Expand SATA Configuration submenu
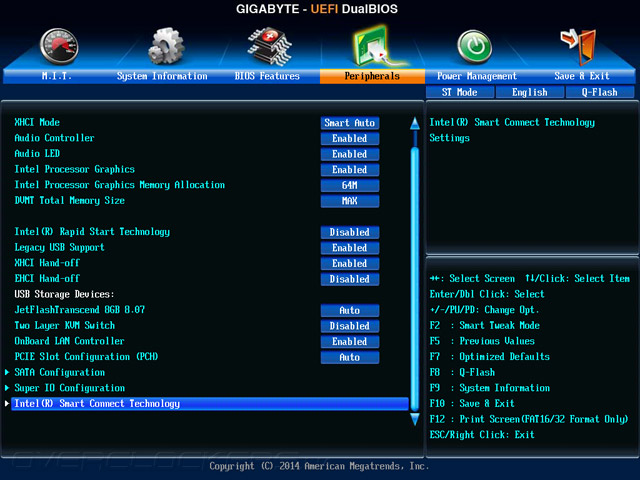This screenshot has height=480, width=640. [60, 372]
